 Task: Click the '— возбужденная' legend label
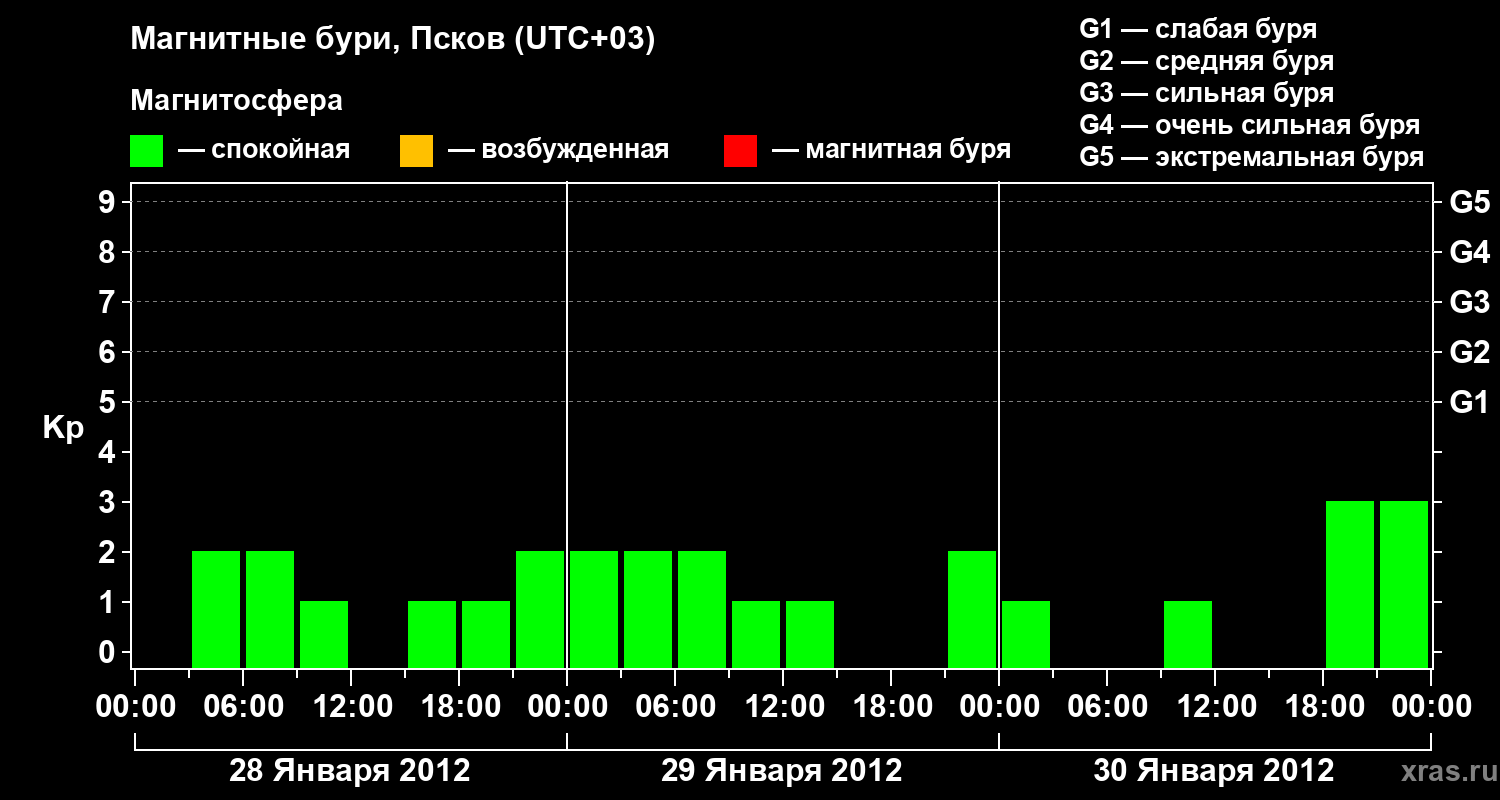pos(558,150)
